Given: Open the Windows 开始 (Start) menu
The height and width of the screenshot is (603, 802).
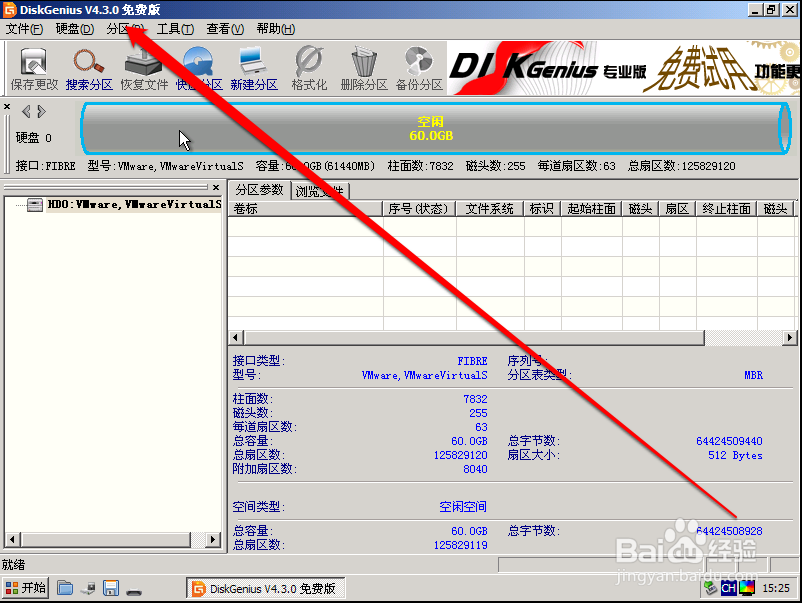Looking at the screenshot, I should click(24, 588).
